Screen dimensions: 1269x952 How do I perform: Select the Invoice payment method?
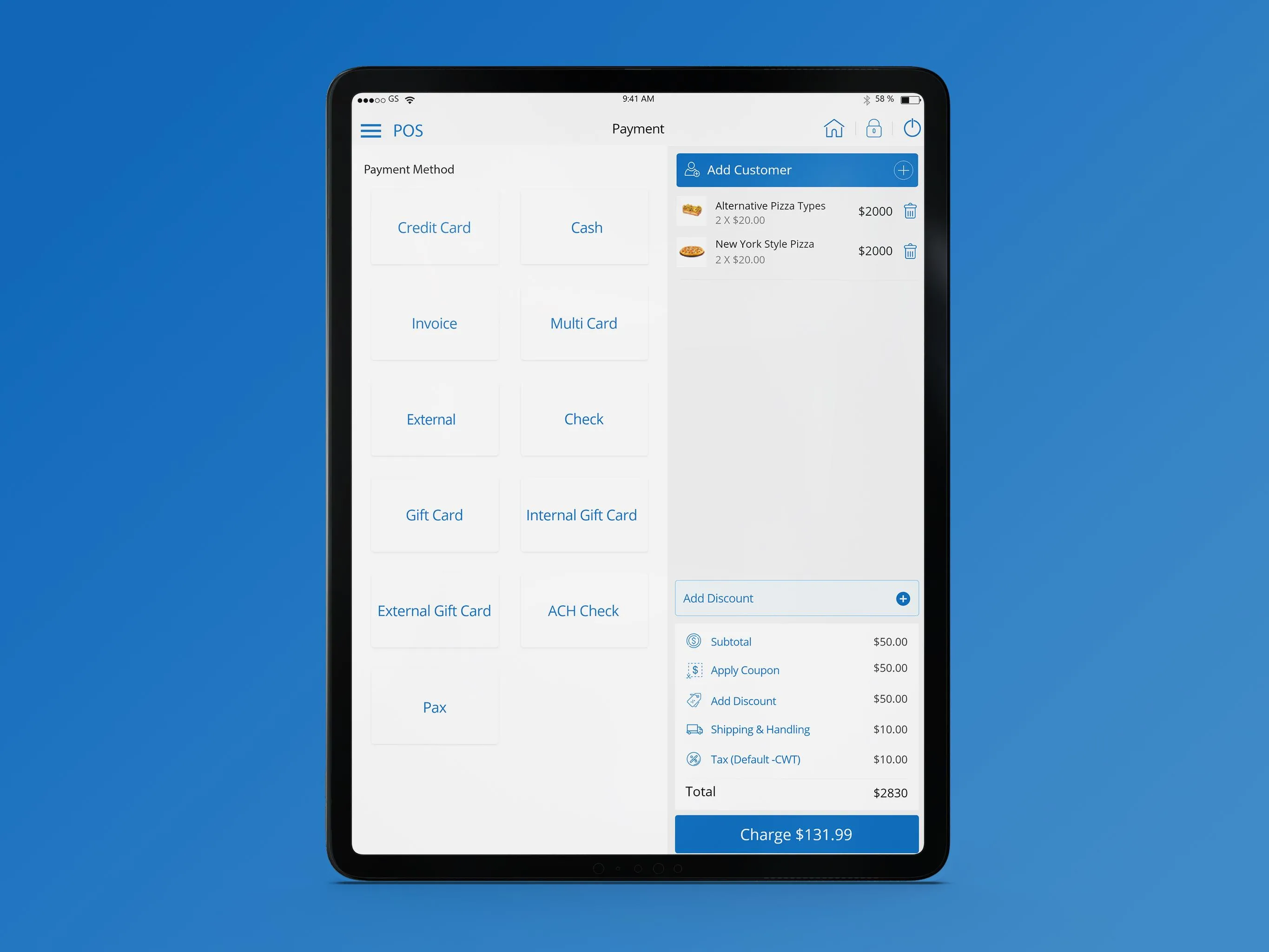435,323
